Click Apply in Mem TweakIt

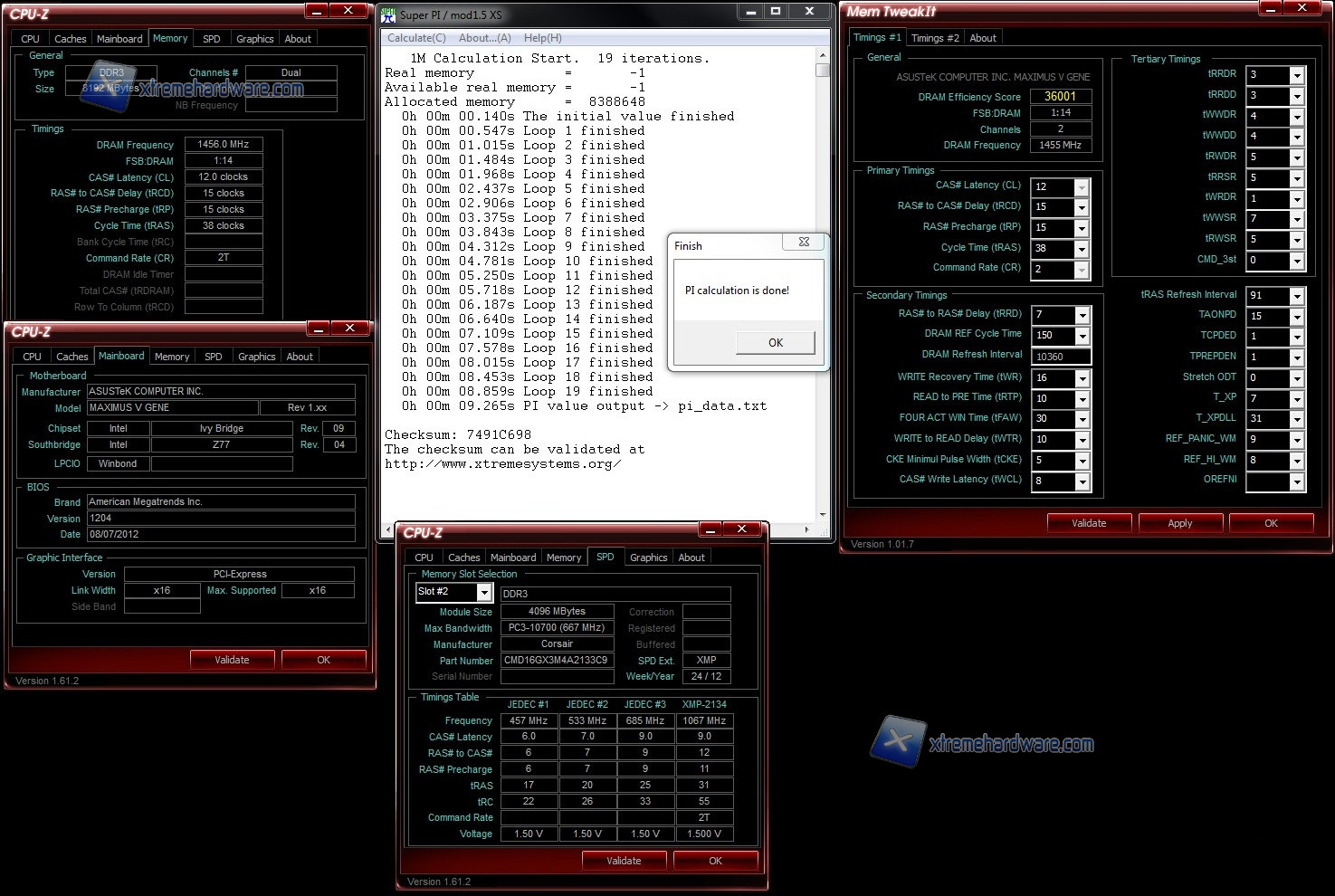click(x=1179, y=523)
